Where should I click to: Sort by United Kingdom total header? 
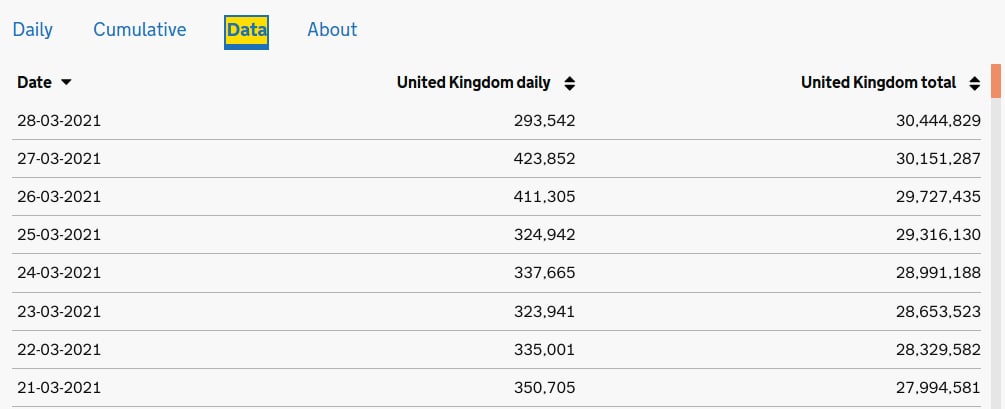point(879,83)
